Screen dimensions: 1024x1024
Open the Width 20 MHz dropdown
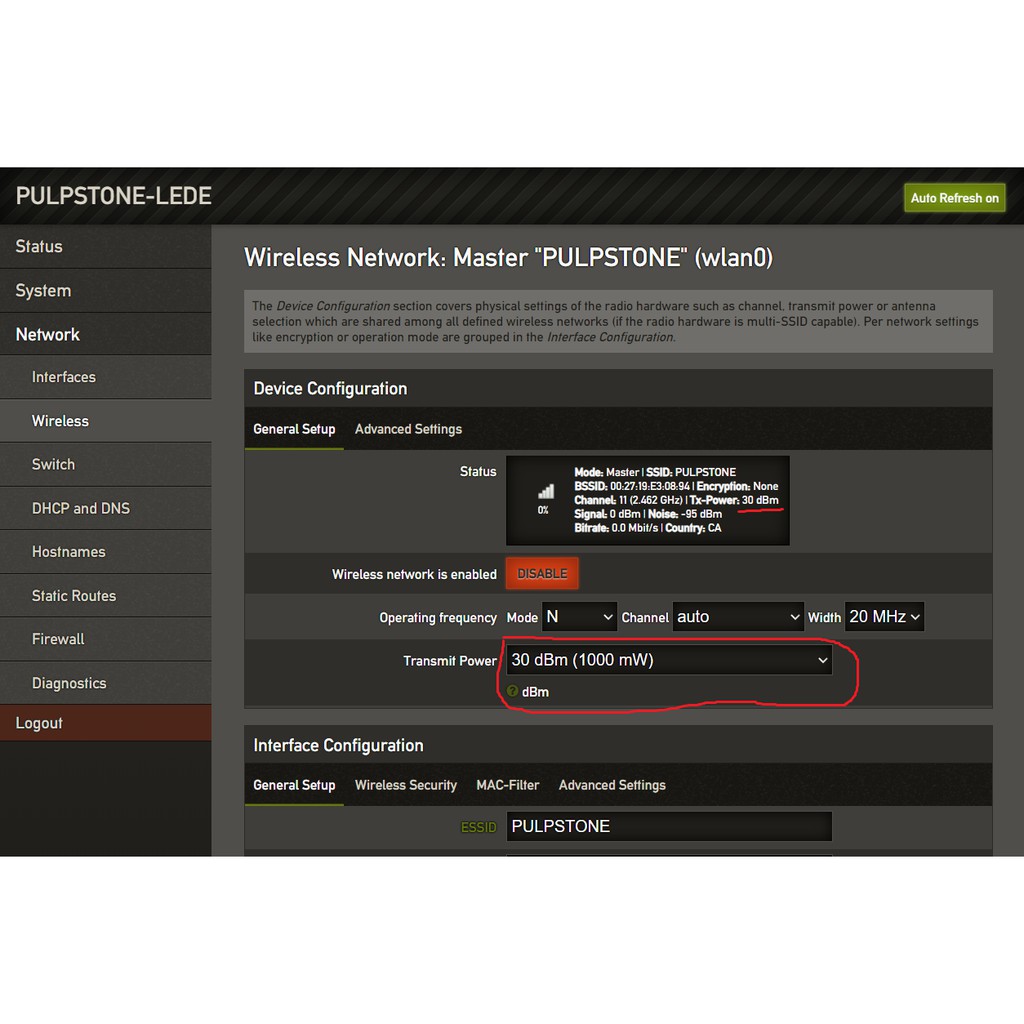884,617
